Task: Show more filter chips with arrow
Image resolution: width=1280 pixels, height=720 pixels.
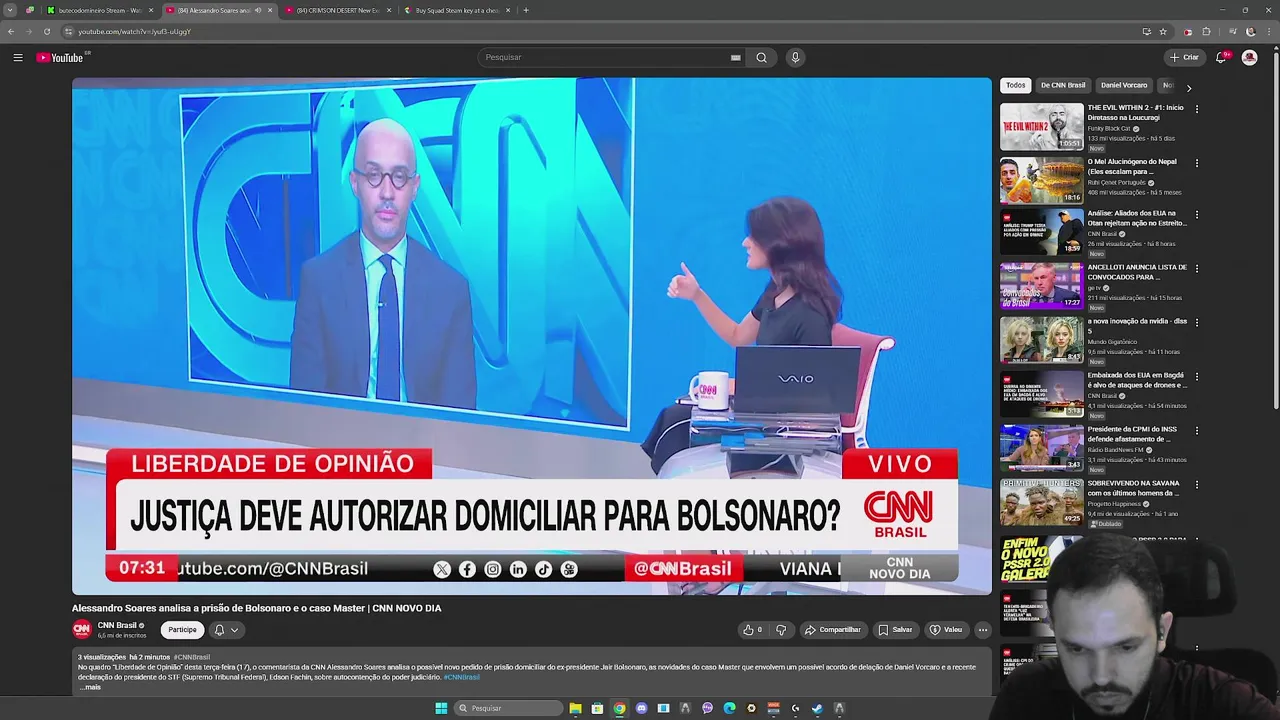Action: (x=1189, y=87)
